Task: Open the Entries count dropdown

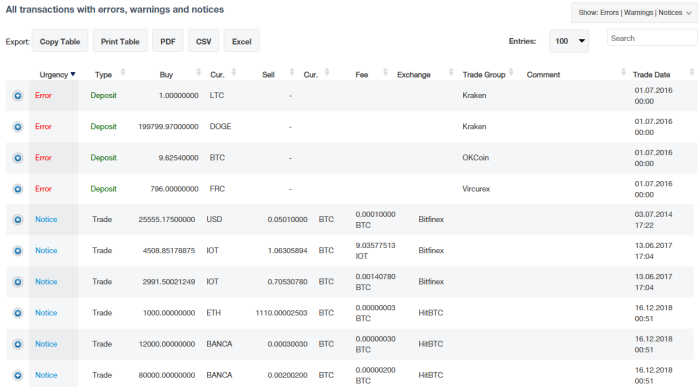Action: pos(569,41)
